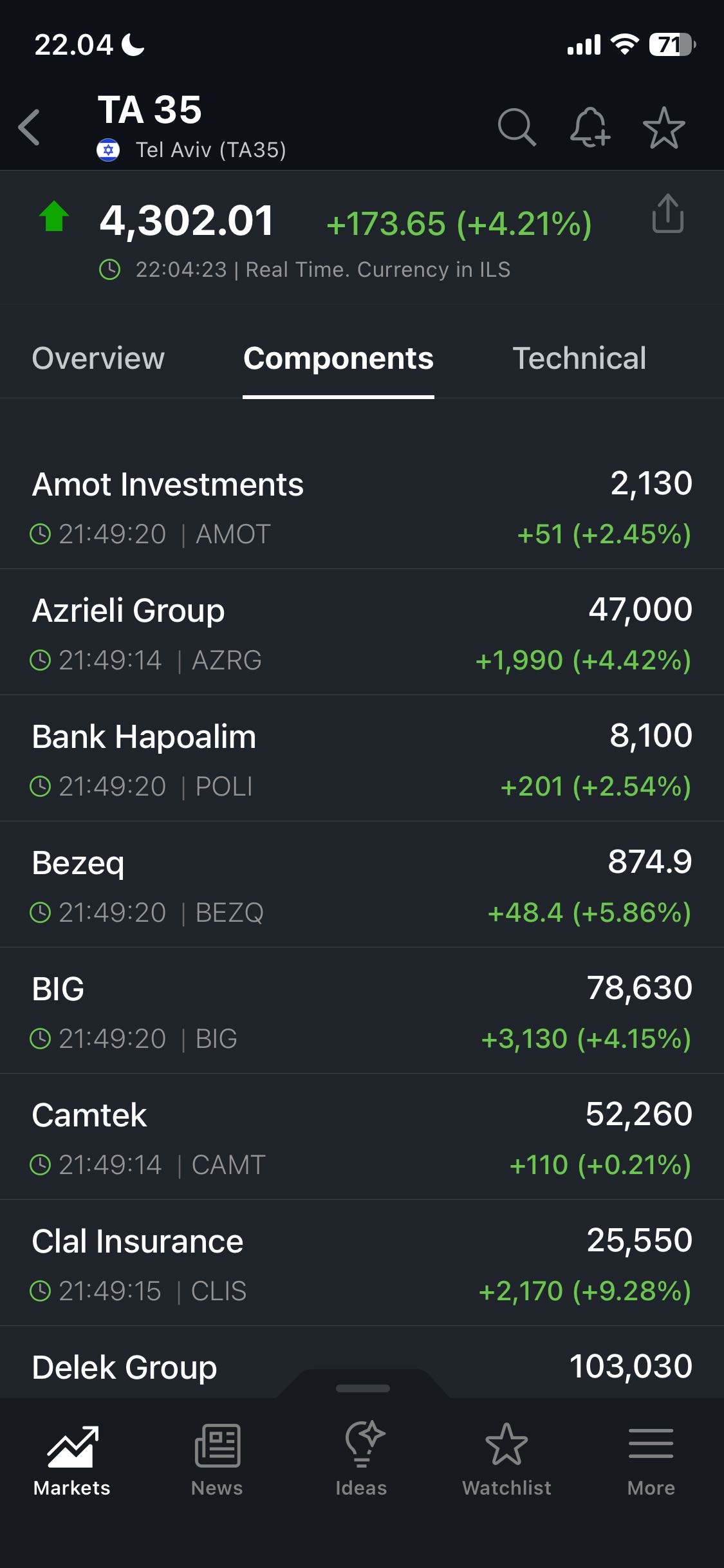Tap the Camtek stock entry

coord(362,1139)
